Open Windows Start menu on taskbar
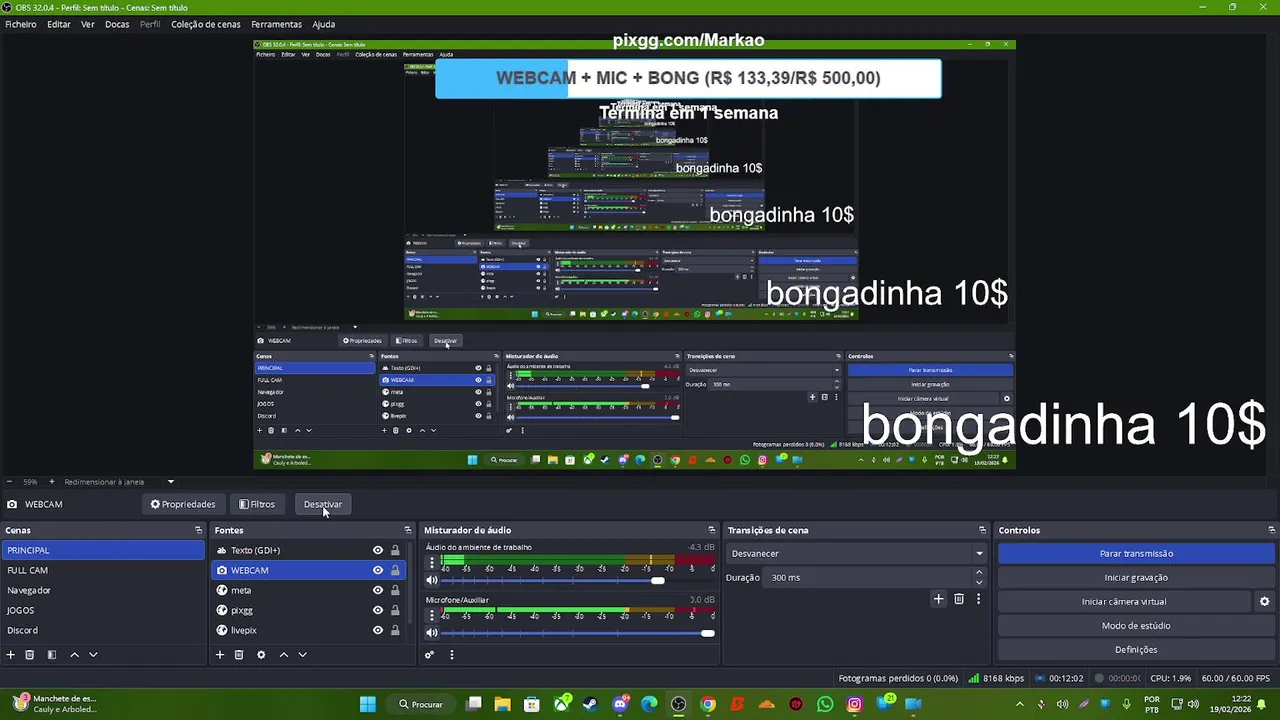1280x720 pixels. coord(368,704)
